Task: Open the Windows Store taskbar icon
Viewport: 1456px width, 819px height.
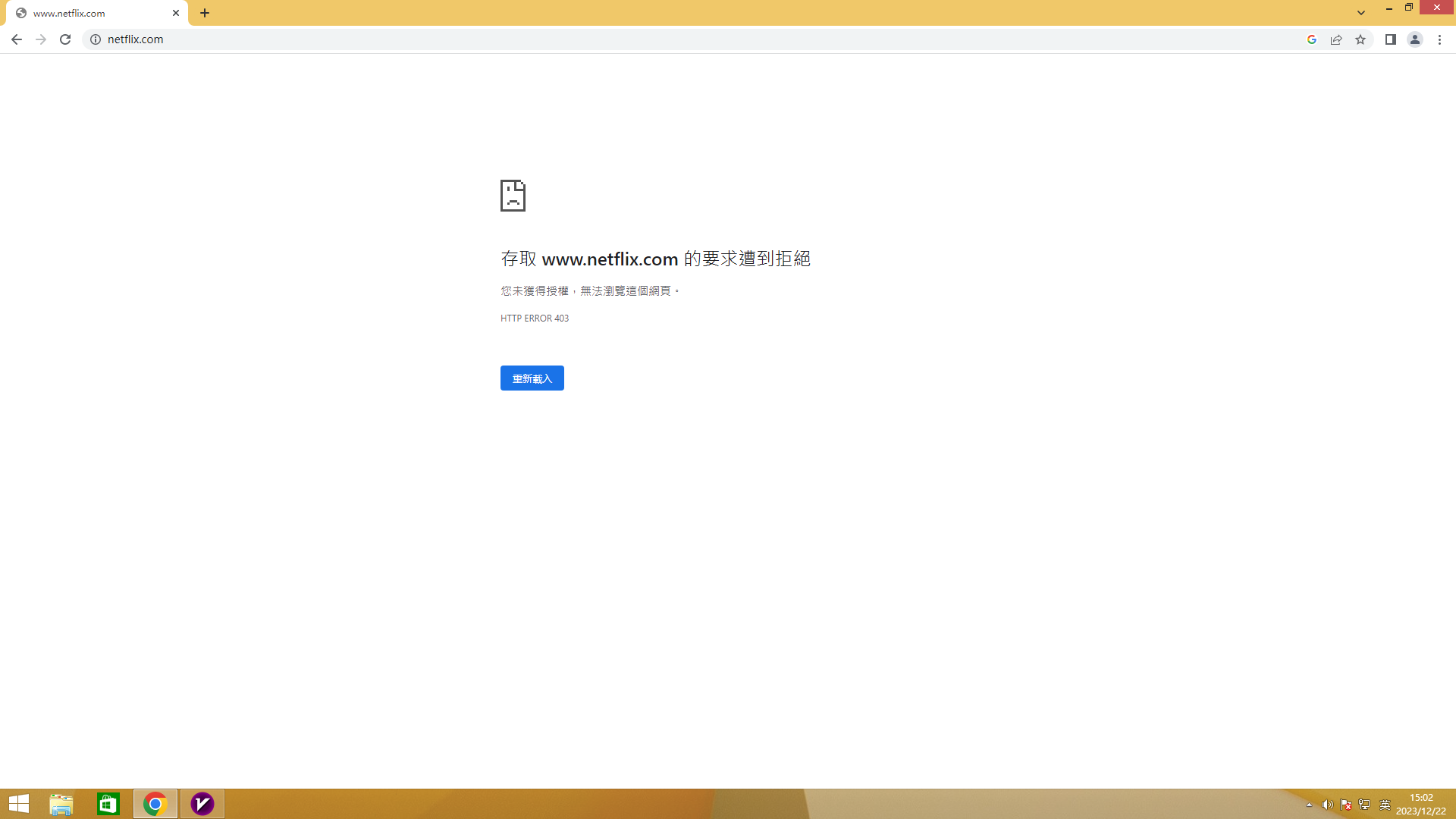Action: [x=108, y=804]
